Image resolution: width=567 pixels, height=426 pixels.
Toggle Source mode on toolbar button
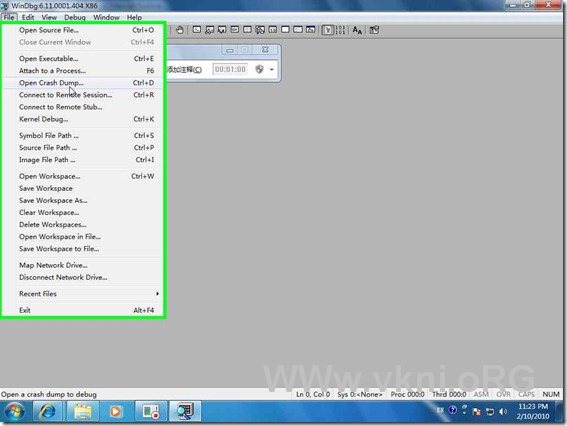328,30
